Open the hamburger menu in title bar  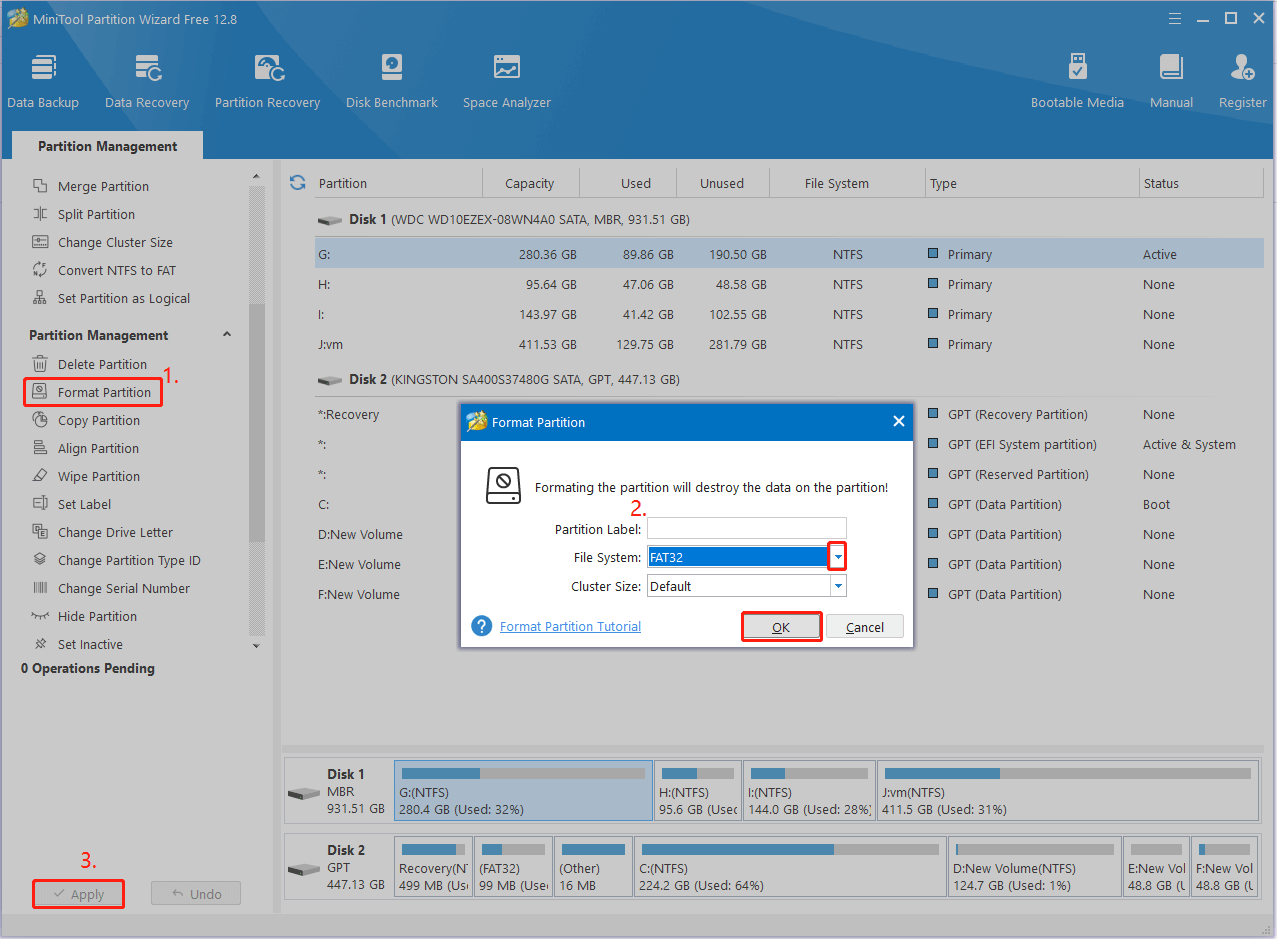(1174, 19)
